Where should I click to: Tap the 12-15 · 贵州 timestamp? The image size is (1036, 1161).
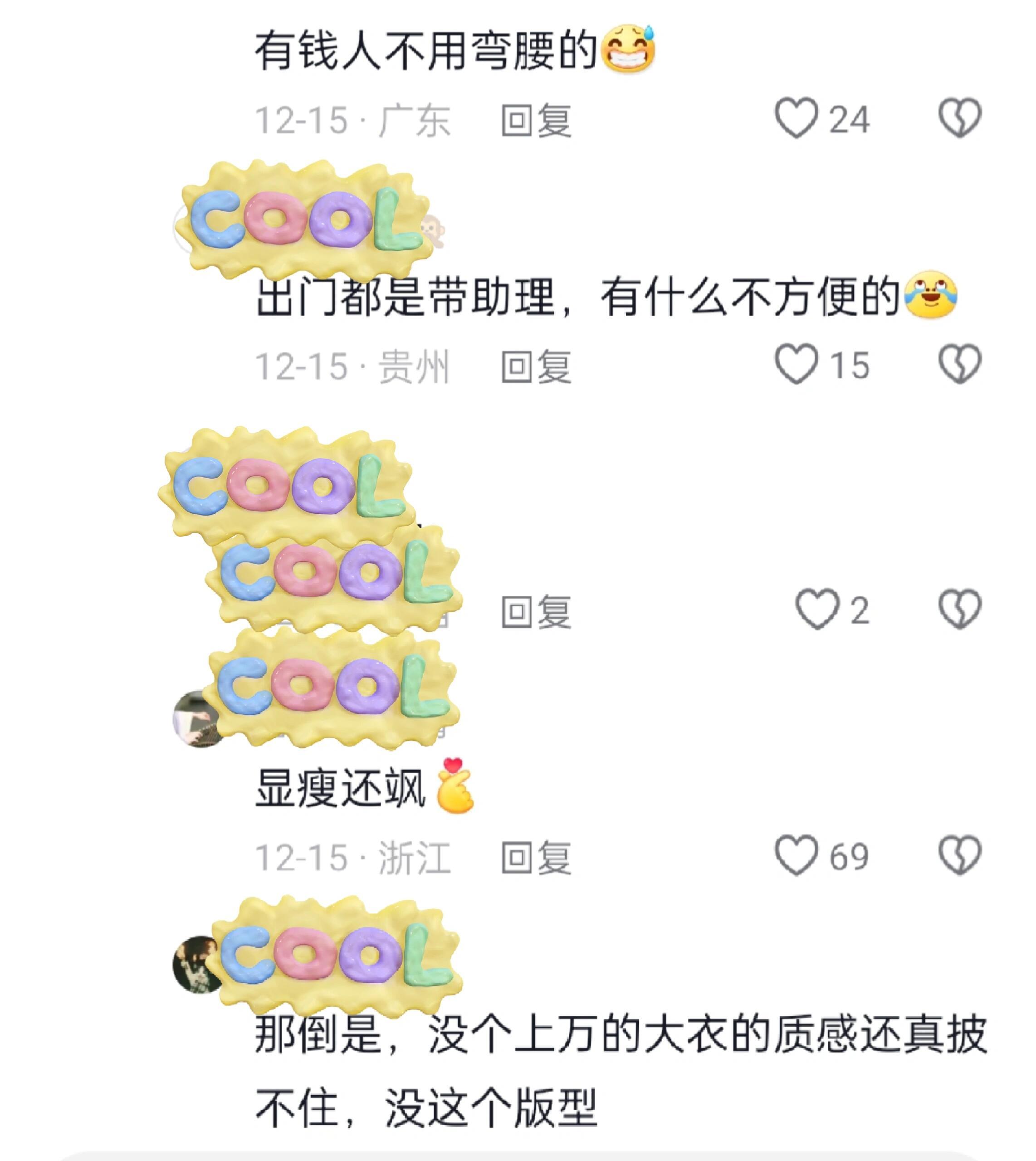(352, 366)
